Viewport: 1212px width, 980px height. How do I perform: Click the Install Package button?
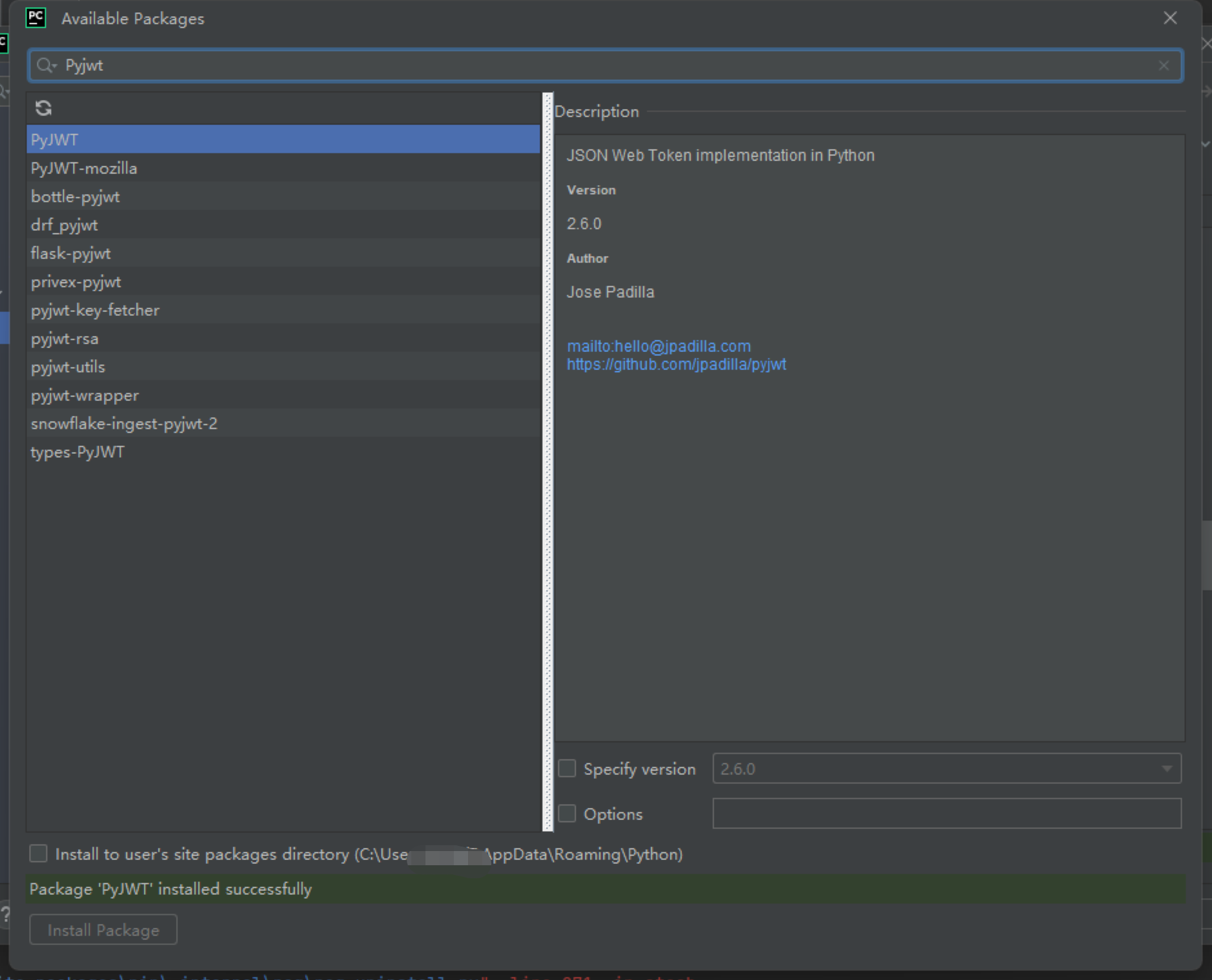[103, 930]
